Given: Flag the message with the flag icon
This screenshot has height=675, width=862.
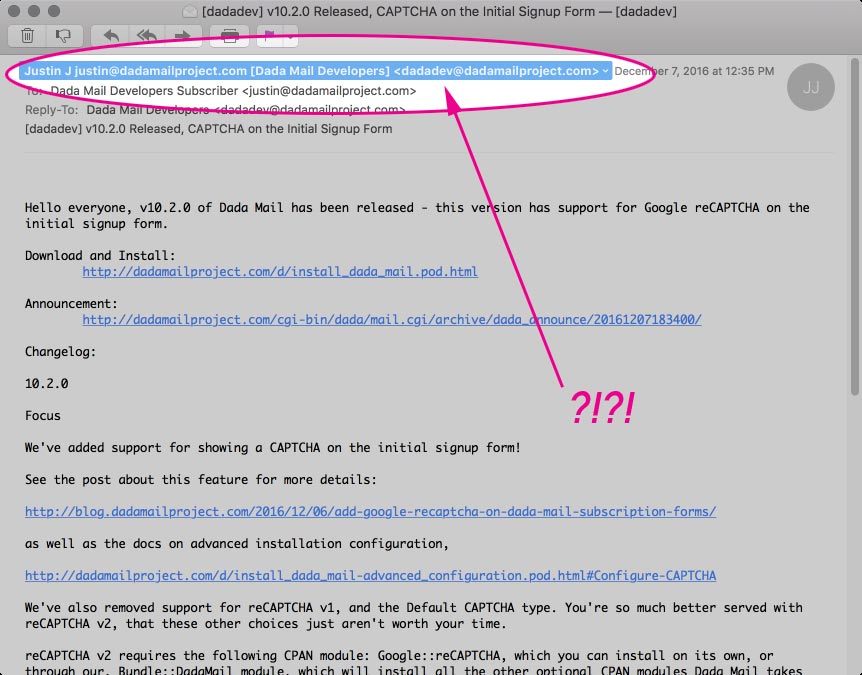Looking at the screenshot, I should pyautogui.click(x=270, y=36).
